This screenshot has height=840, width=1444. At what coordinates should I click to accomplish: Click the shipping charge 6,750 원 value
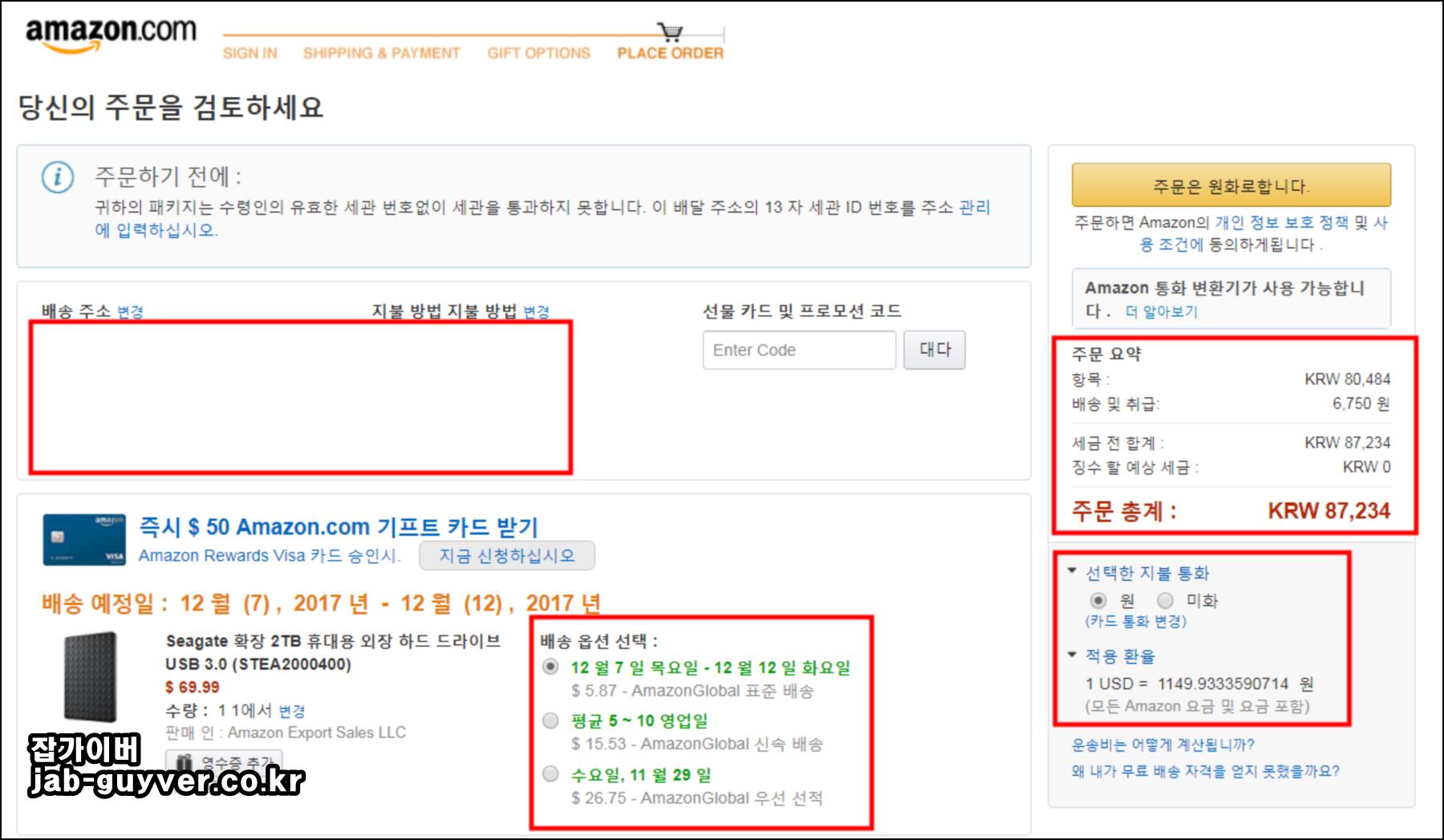(x=1361, y=404)
